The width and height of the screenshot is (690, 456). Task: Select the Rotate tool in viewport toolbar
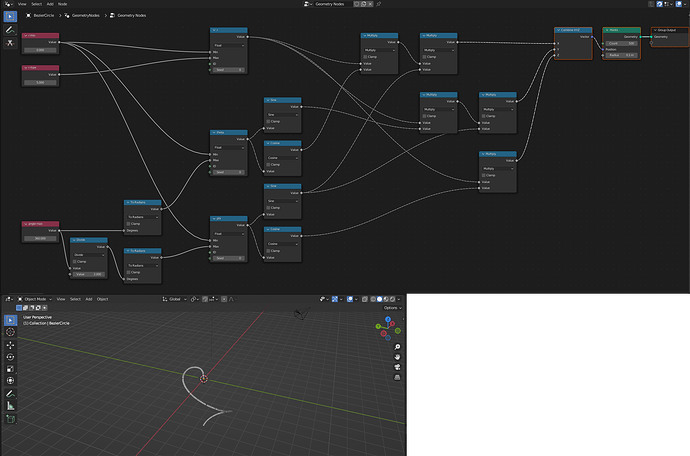(x=11, y=357)
